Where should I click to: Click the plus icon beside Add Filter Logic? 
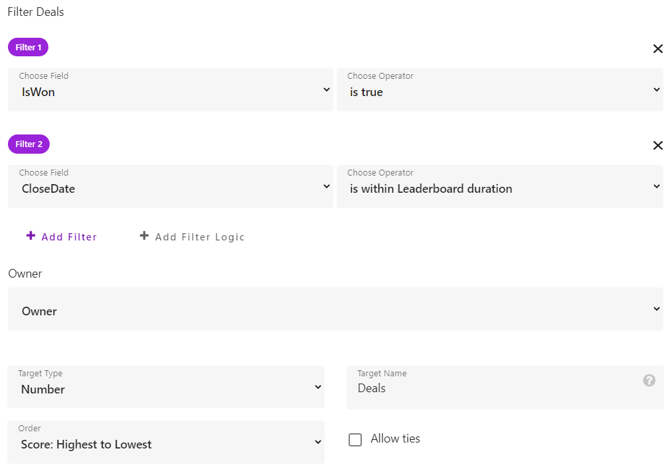144,236
